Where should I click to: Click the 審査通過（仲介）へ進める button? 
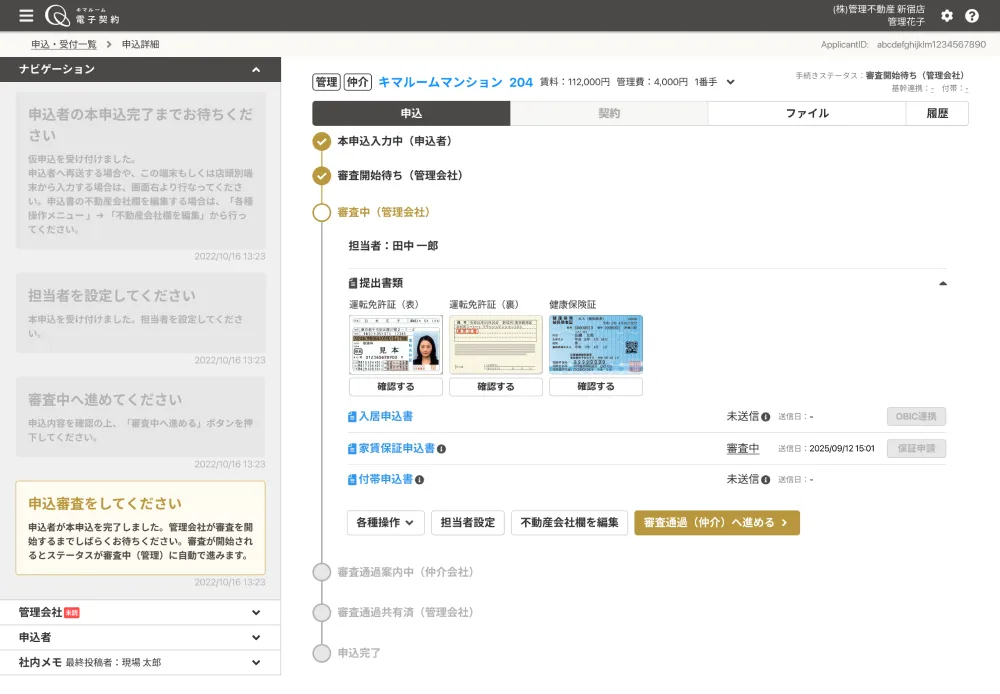(x=716, y=523)
